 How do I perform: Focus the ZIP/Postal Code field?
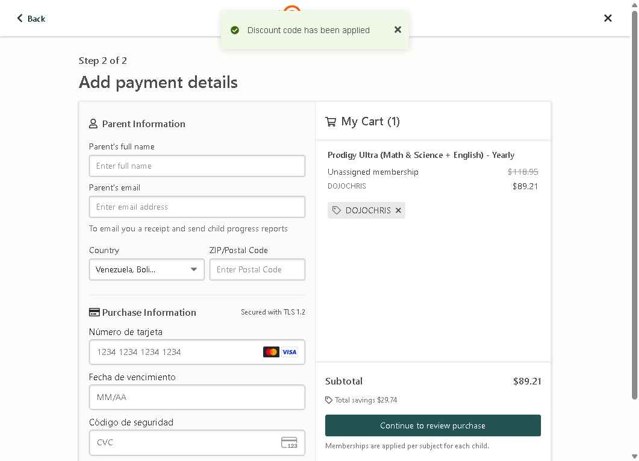click(257, 270)
